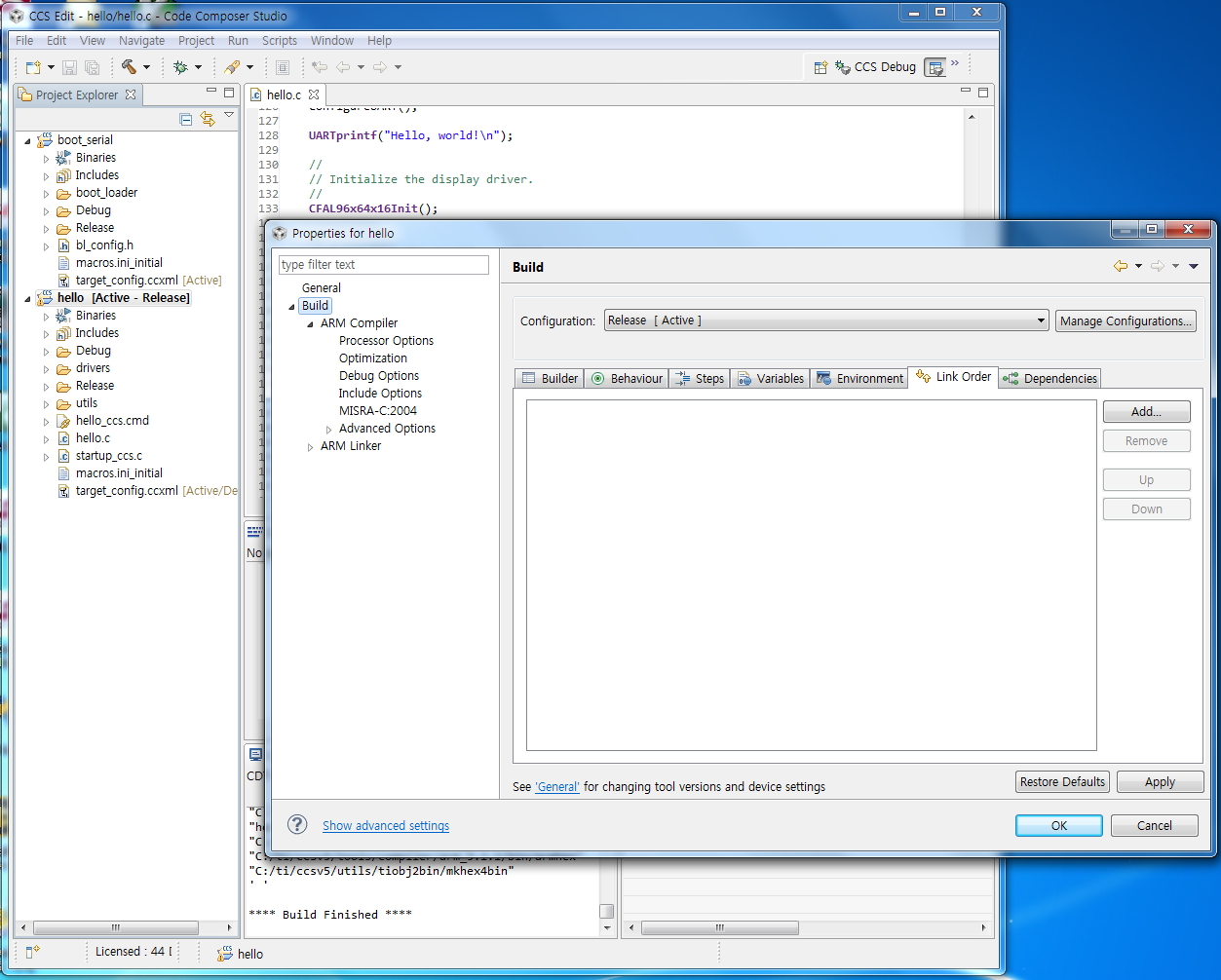Open the Debug dropdown arrow
Screen dimensions: 1221x980
pyautogui.click(x=198, y=67)
